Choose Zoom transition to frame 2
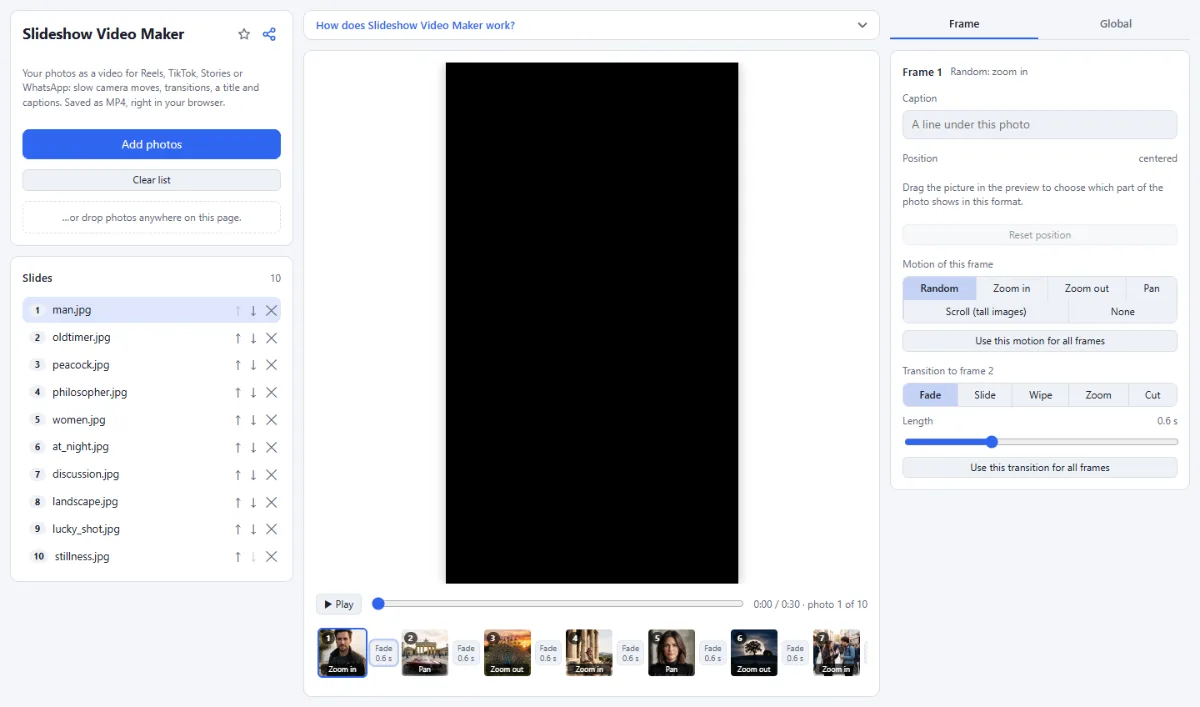 coord(1098,395)
